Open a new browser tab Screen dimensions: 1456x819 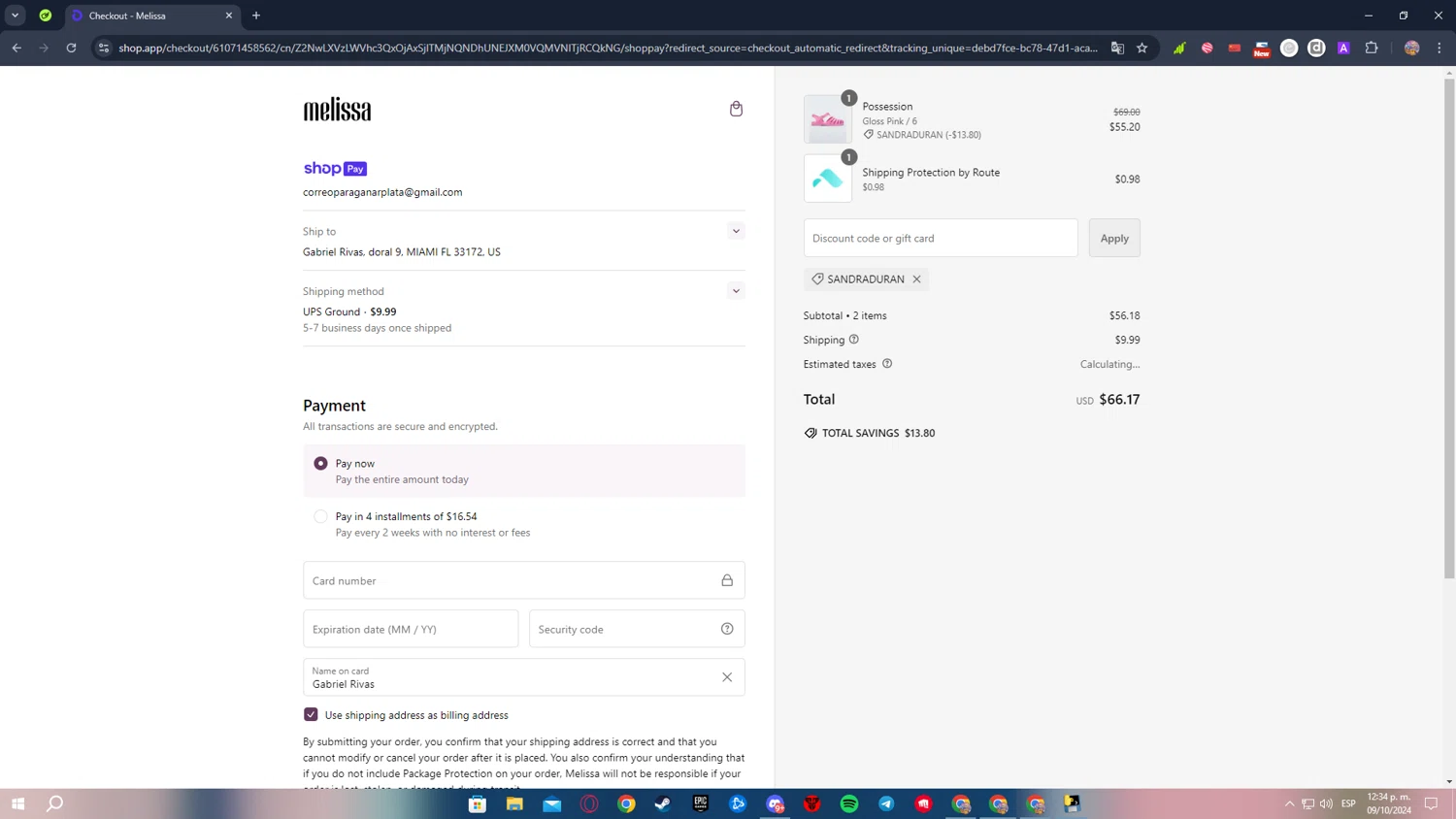[256, 16]
